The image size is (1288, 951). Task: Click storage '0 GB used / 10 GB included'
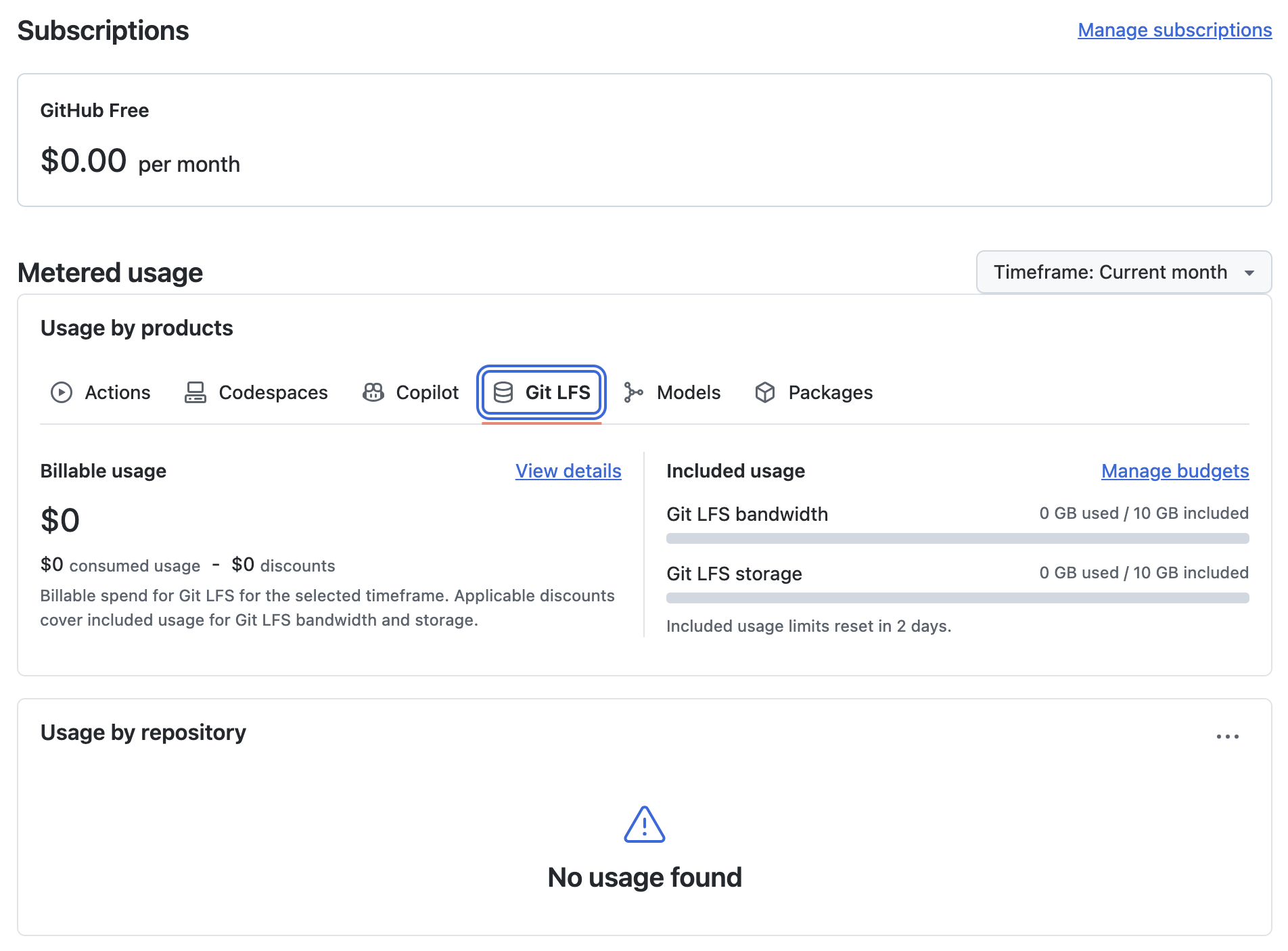(1144, 573)
